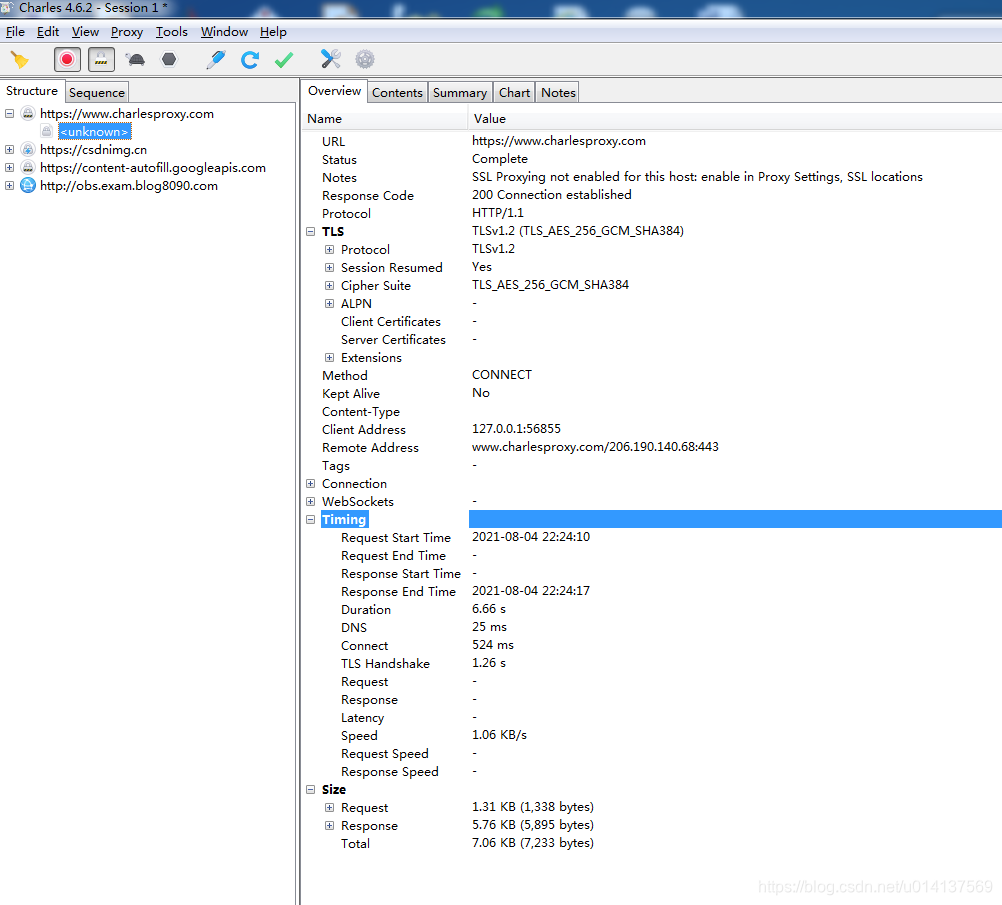Screen dimensions: 1002x905
Task: Switch to the Structure tab
Action: [x=32, y=91]
